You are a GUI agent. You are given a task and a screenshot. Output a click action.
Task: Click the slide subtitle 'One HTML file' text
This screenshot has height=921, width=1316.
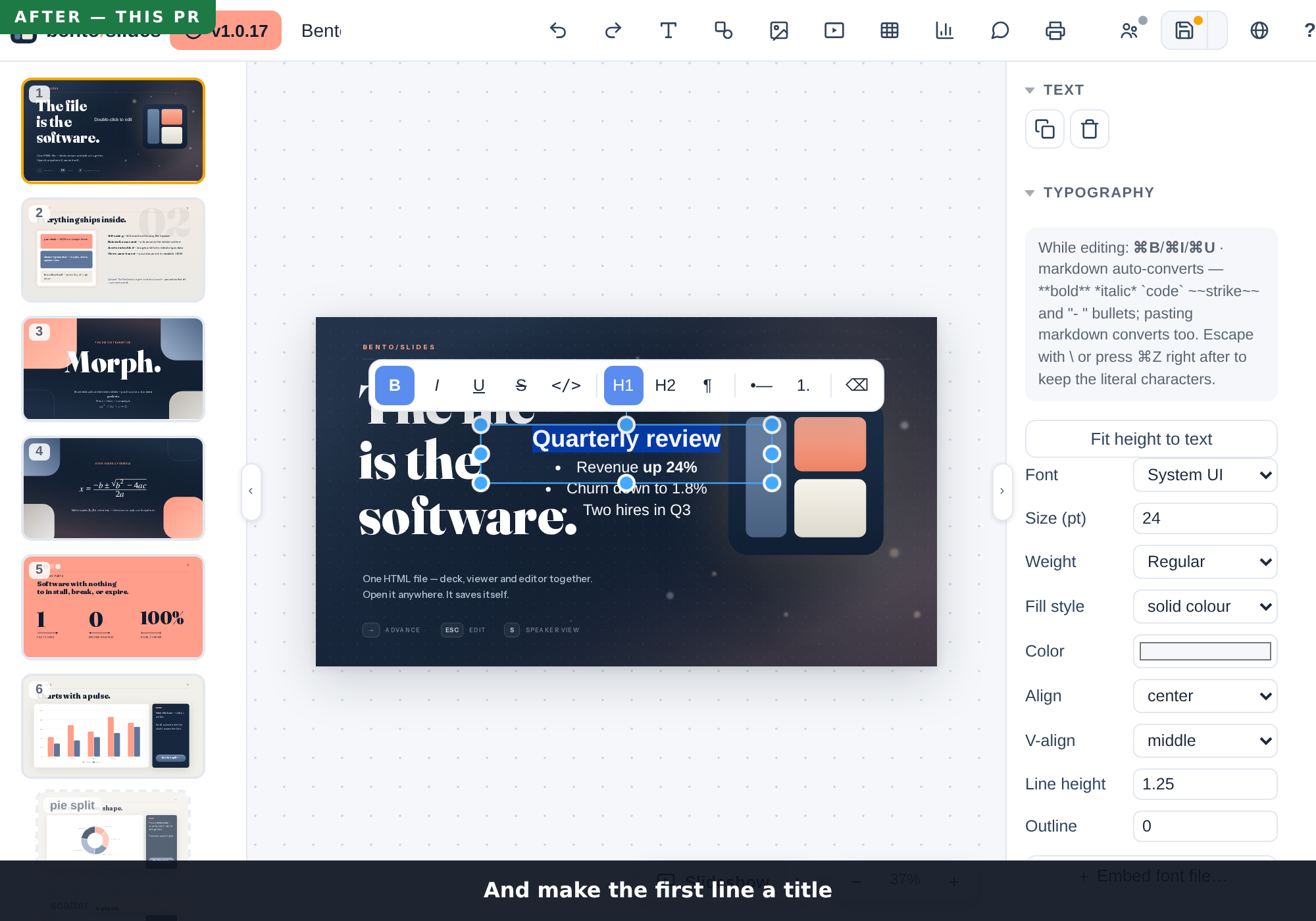point(477,587)
